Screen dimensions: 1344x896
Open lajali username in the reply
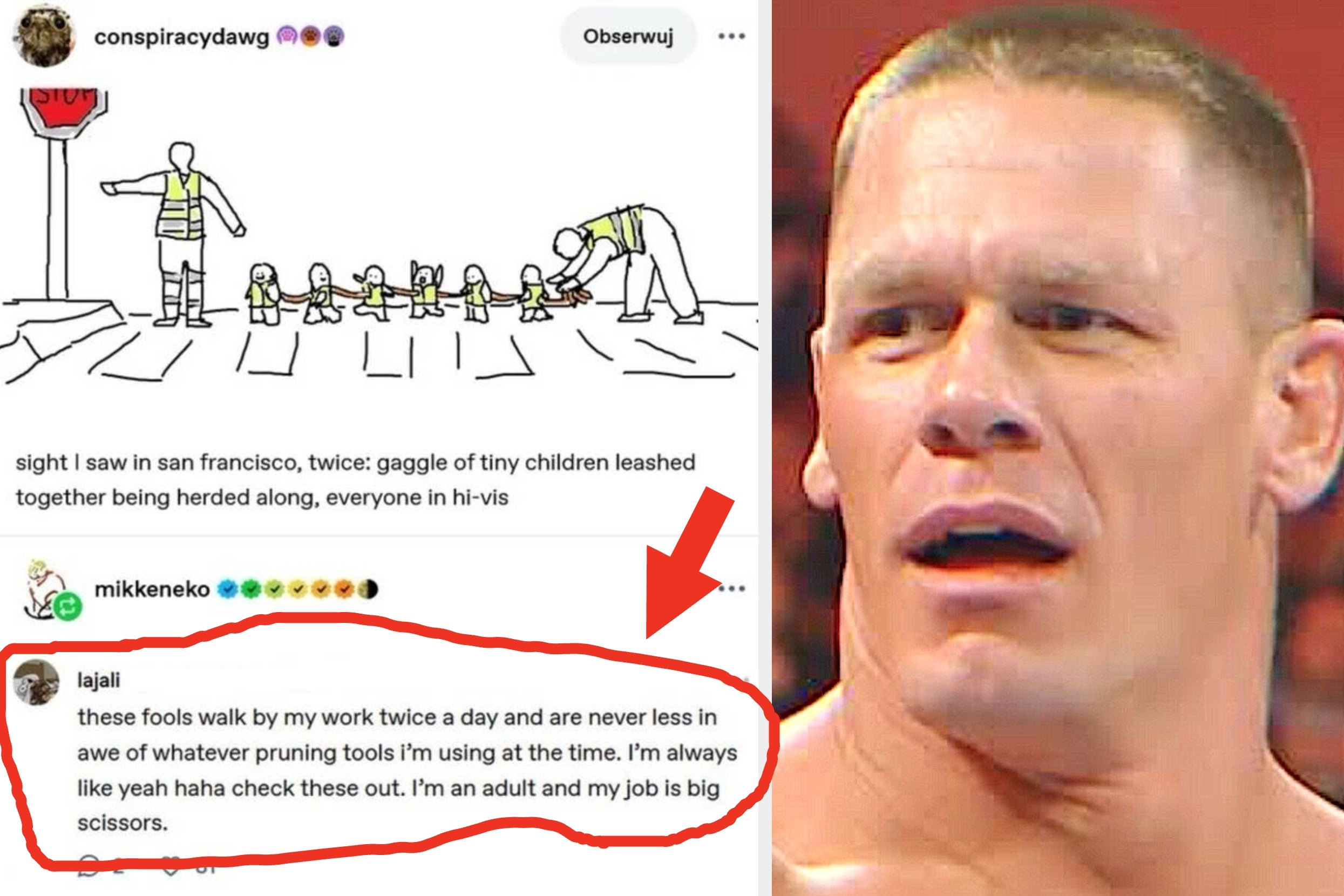coord(99,680)
